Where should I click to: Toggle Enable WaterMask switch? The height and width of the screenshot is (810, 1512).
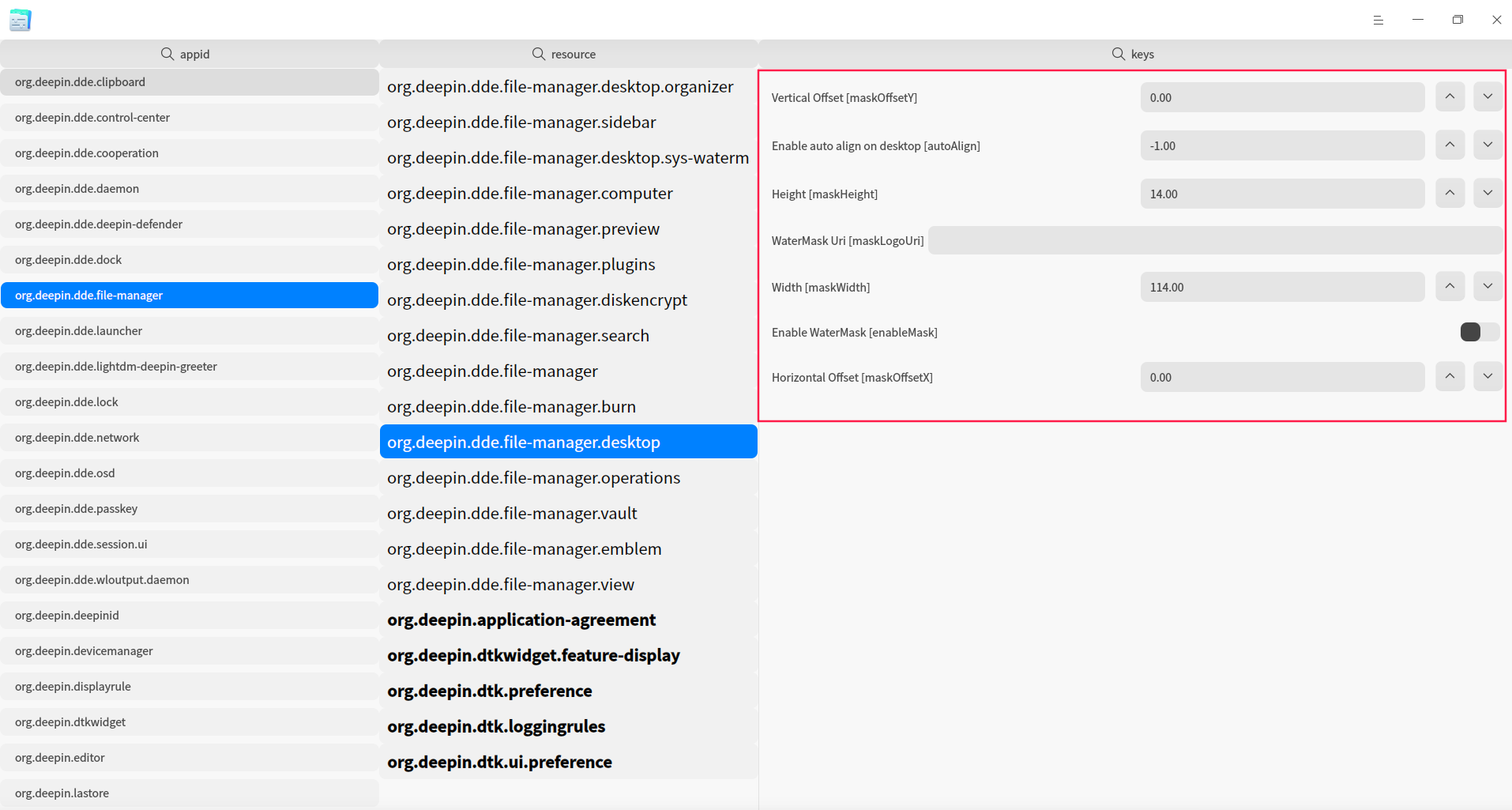click(x=1480, y=332)
